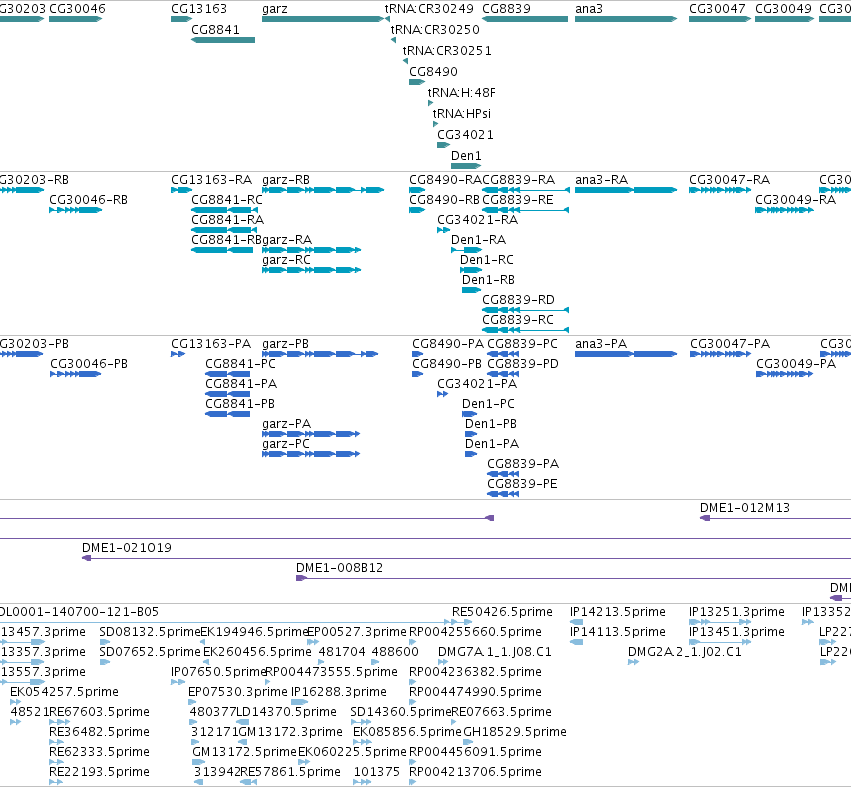Click the CG8841 gene label

coord(215,29)
